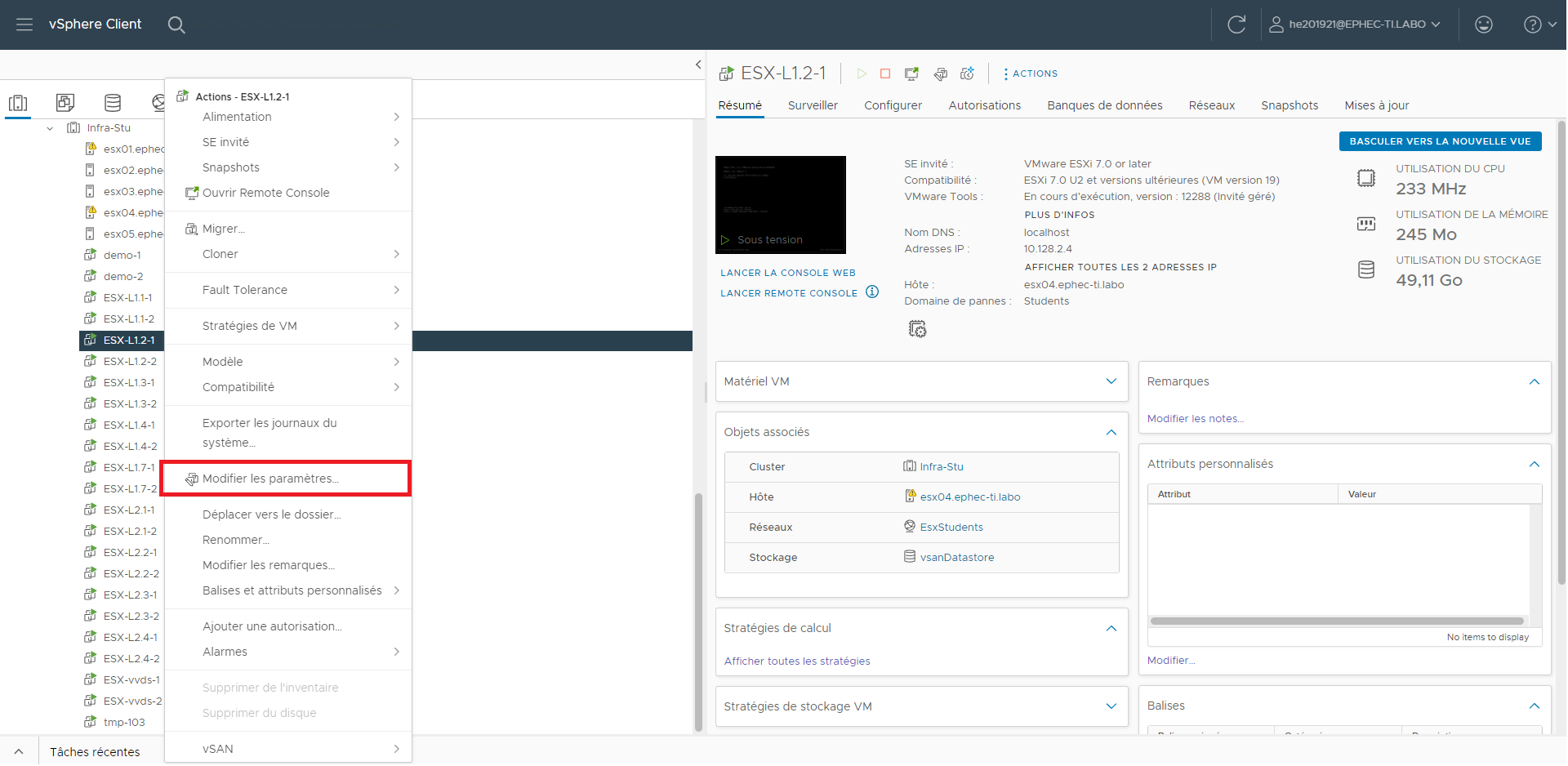
Task: Click Afficher toutes les stratégies link
Action: click(x=797, y=661)
